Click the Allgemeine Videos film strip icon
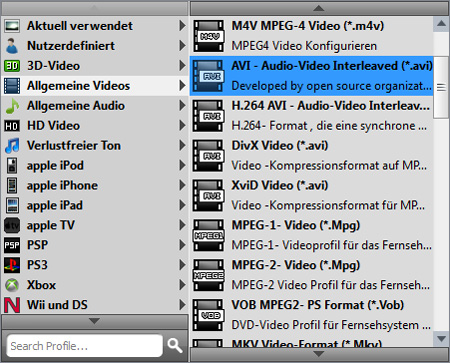The width and height of the screenshot is (450, 363). (12, 86)
